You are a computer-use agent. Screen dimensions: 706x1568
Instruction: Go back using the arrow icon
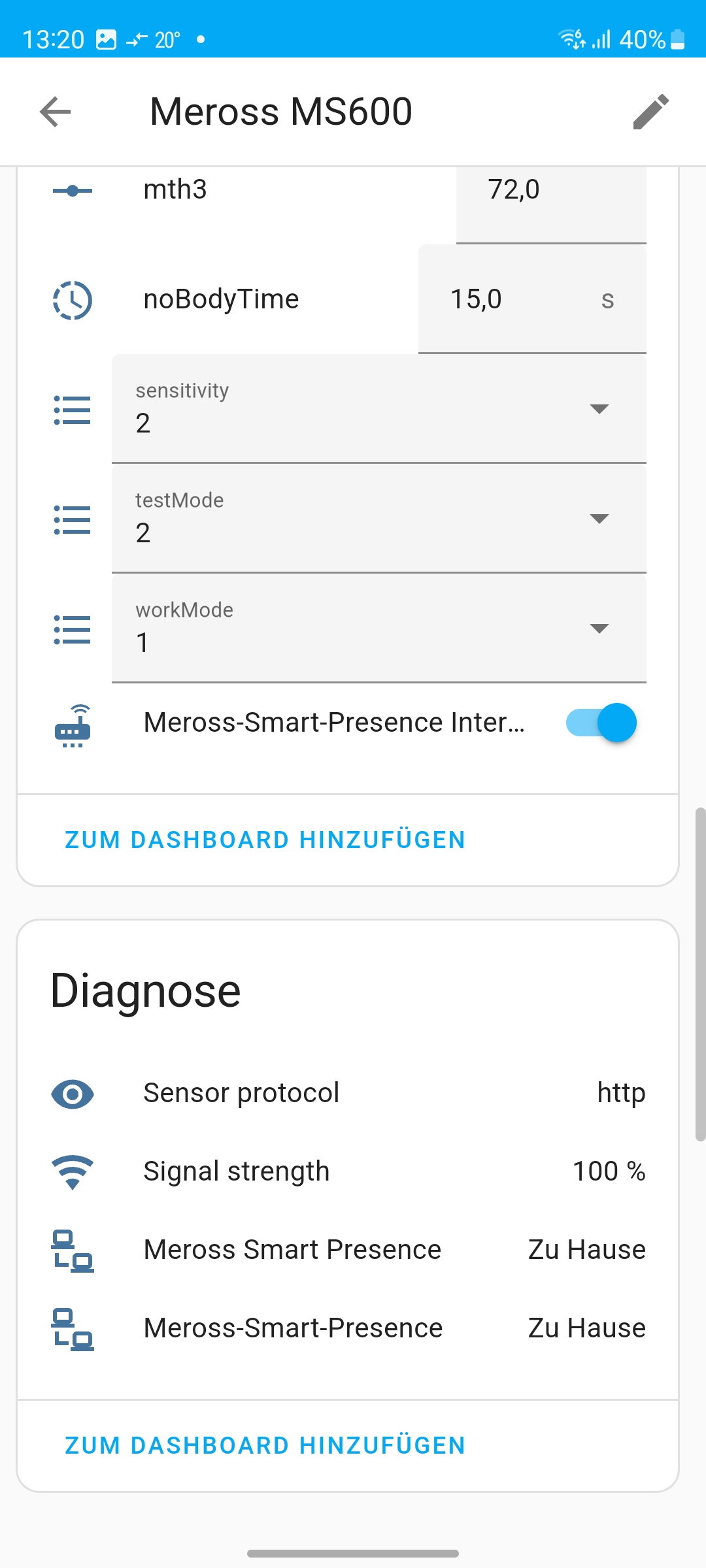pyautogui.click(x=56, y=112)
